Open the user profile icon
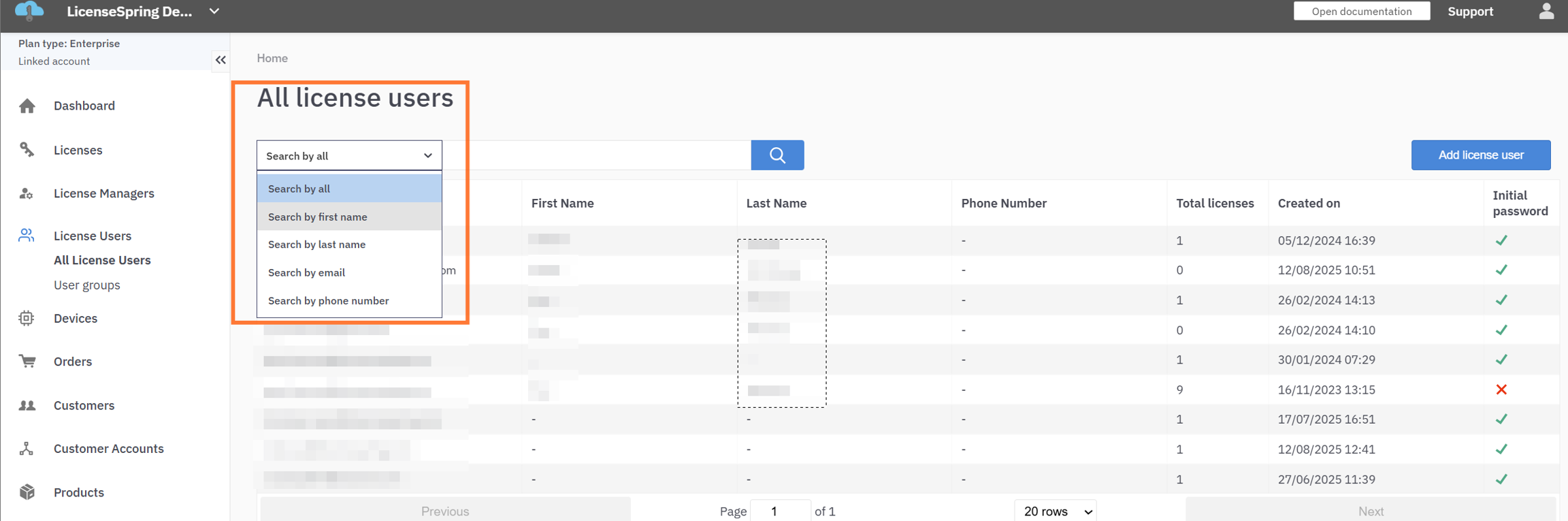 (1546, 12)
